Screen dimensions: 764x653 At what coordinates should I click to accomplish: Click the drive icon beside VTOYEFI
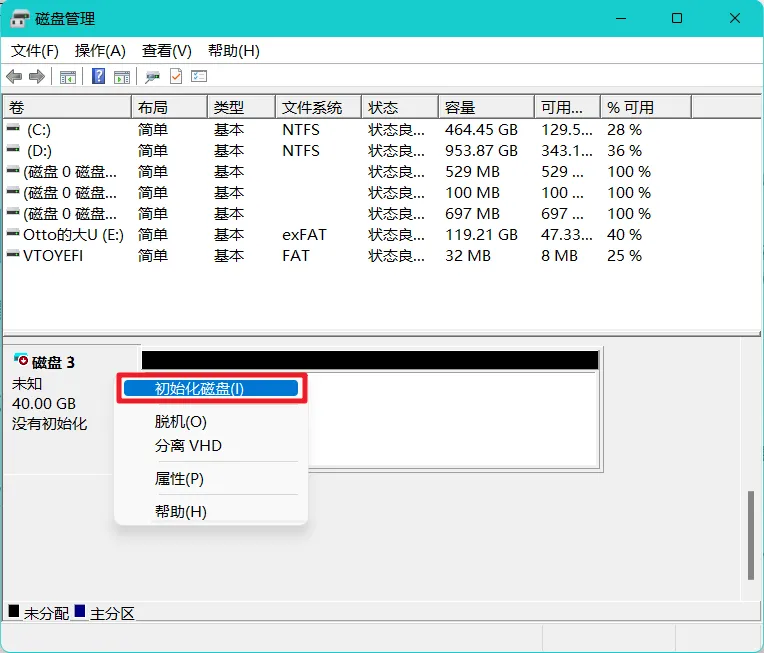coord(13,254)
